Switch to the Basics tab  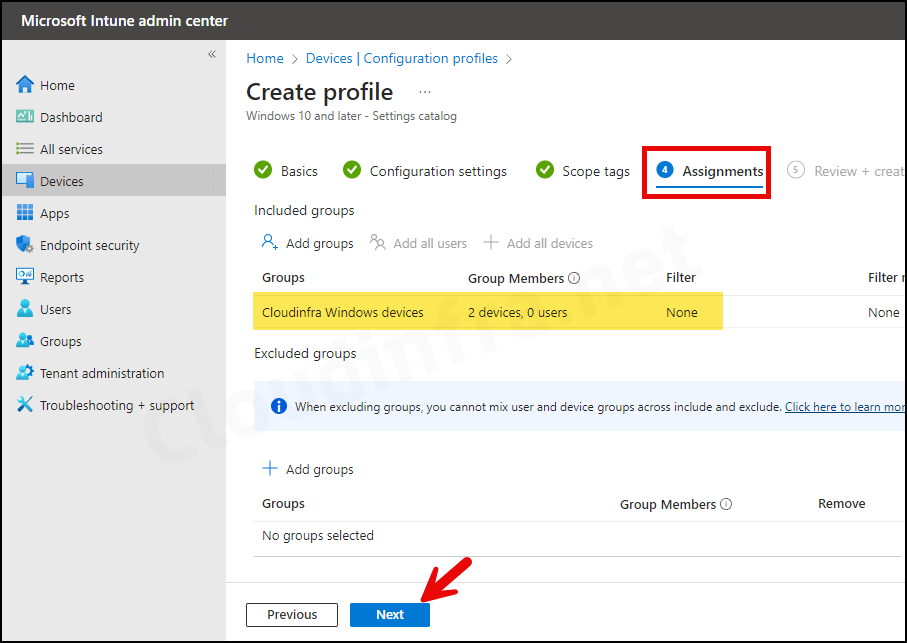click(x=297, y=171)
